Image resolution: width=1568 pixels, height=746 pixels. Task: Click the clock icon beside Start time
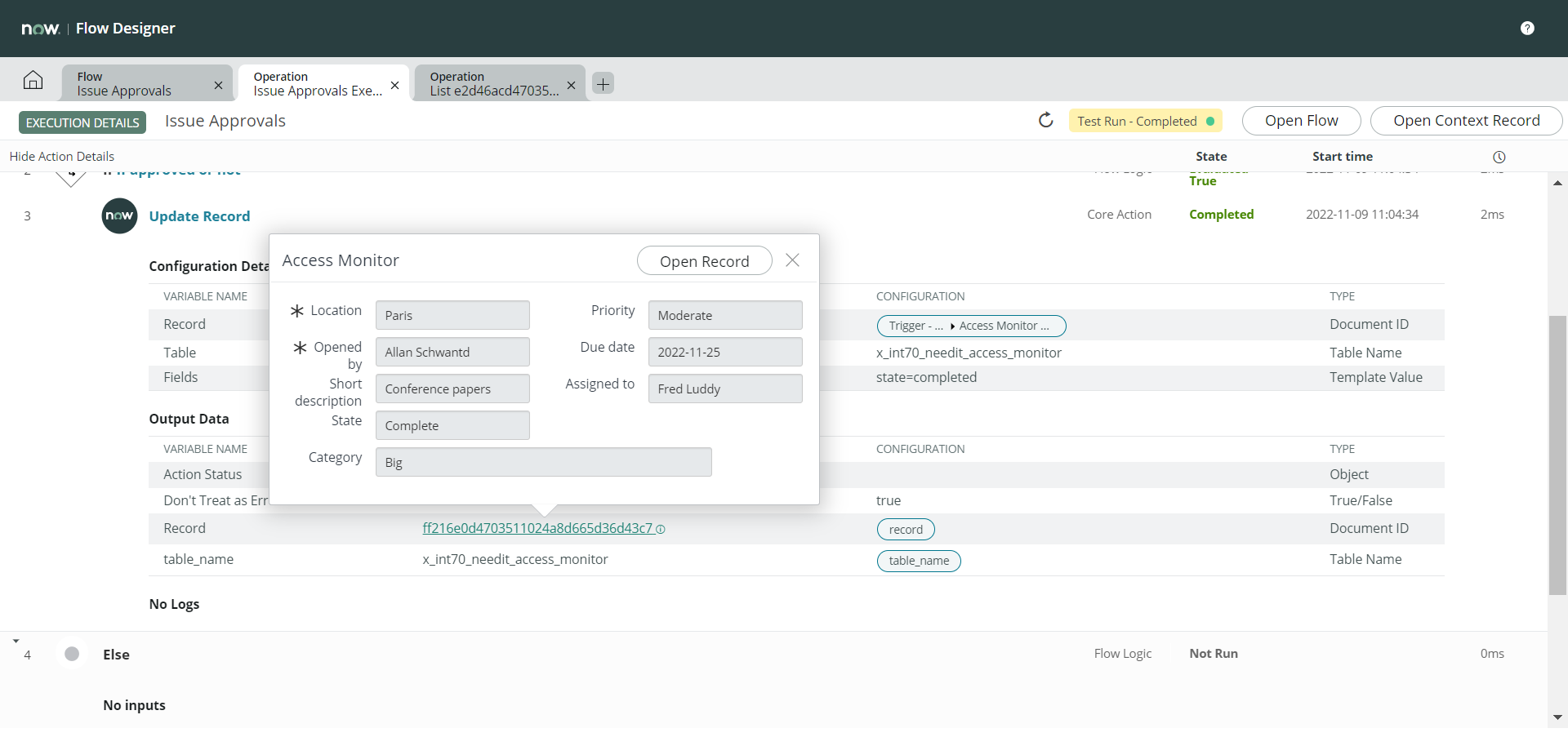(1501, 157)
